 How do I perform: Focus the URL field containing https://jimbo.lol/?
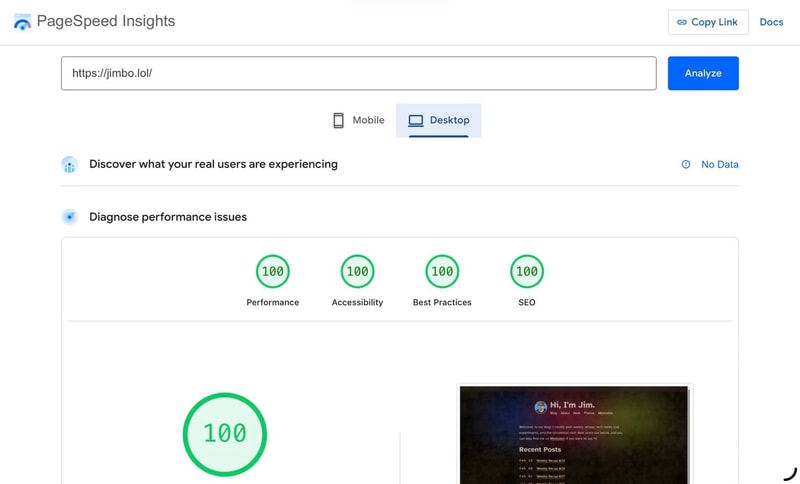tap(359, 73)
